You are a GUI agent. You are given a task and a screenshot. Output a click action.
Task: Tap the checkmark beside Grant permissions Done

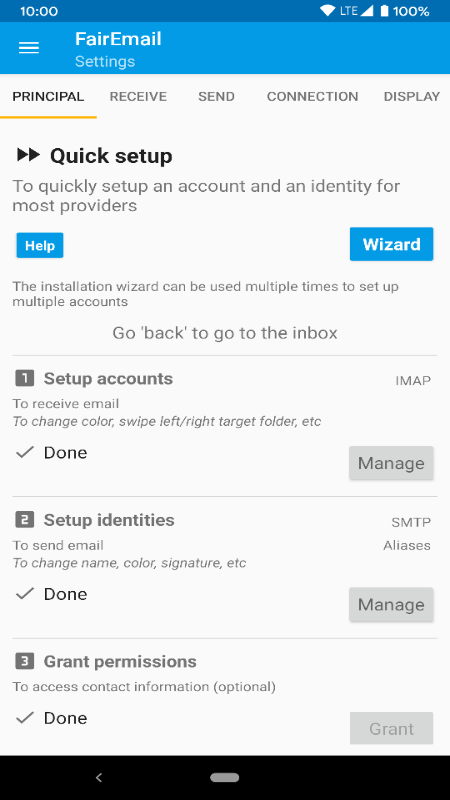coord(24,718)
